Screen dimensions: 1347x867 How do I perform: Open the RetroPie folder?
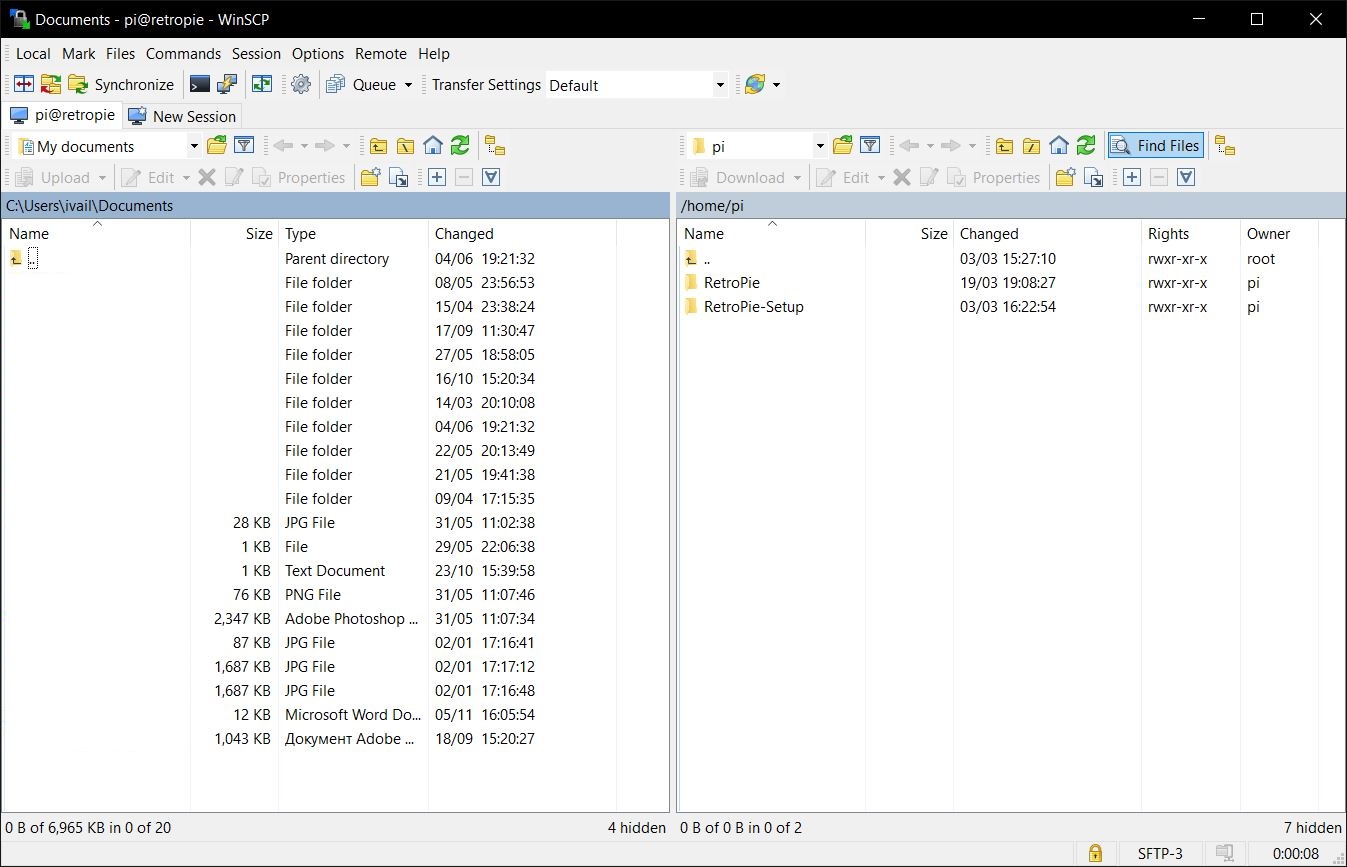tap(732, 283)
